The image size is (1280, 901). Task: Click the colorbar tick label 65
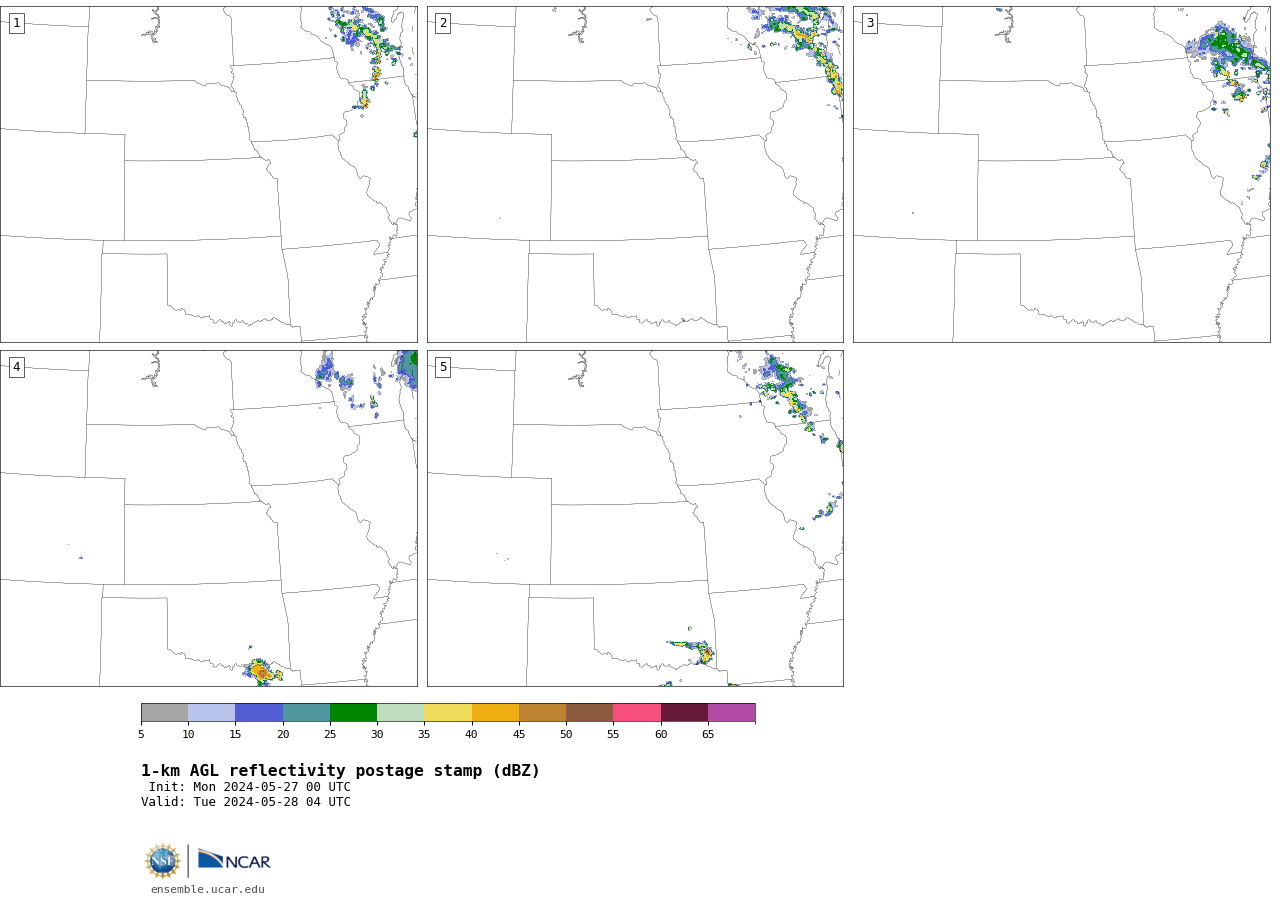pos(708,735)
